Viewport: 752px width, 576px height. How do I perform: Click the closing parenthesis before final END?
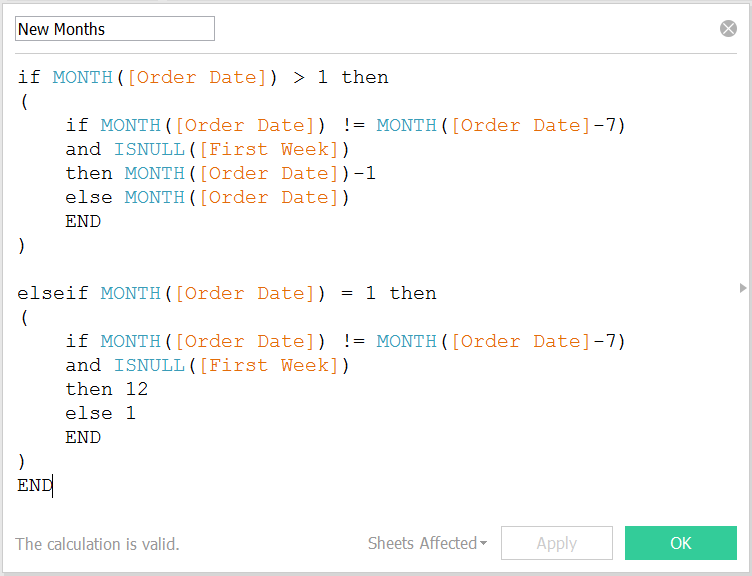(x=22, y=461)
